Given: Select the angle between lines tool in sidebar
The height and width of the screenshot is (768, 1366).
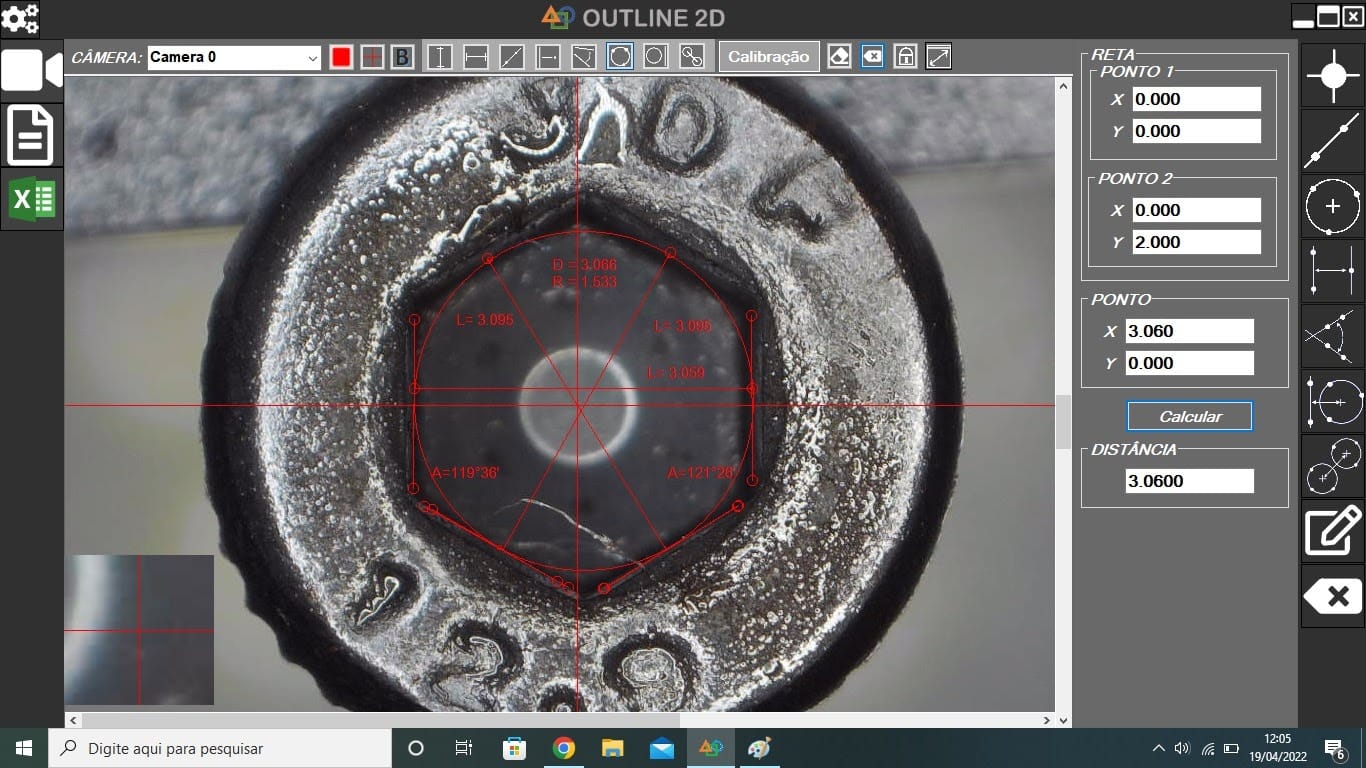Looking at the screenshot, I should pos(1333,336).
